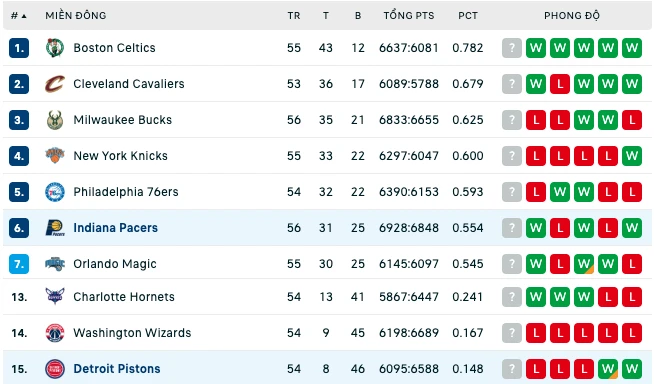This screenshot has width=654, height=384.
Task: Click the red L badge in Cleveland Cavaliers row
Action: 560,84
